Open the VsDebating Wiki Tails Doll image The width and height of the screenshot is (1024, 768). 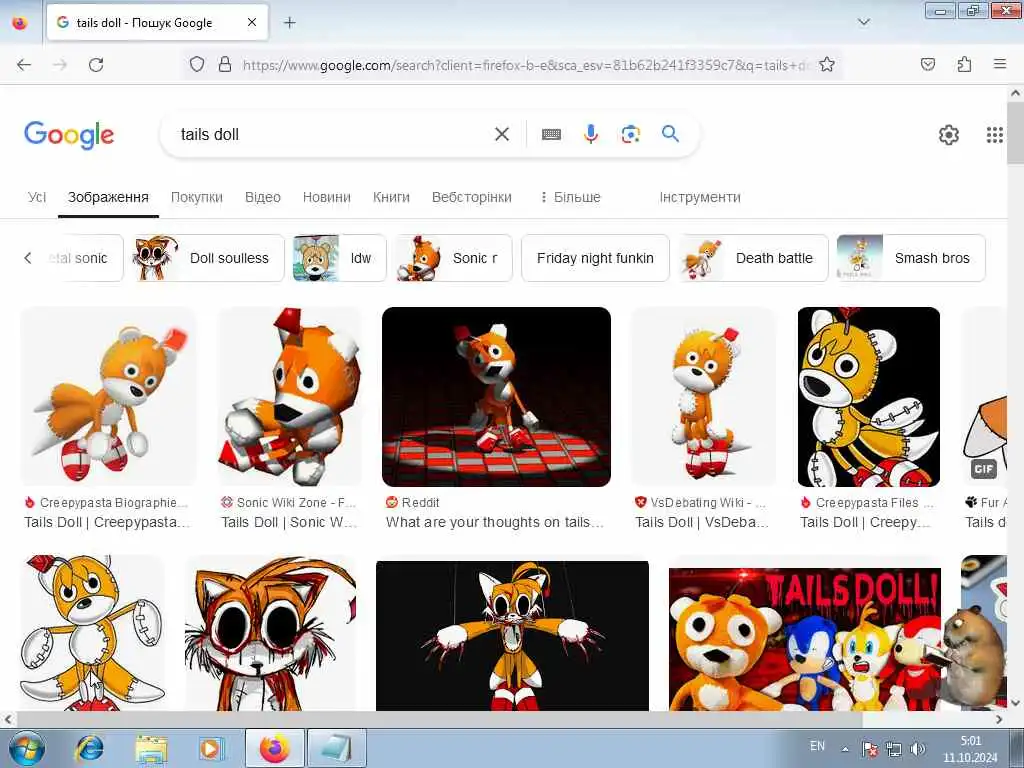point(704,396)
